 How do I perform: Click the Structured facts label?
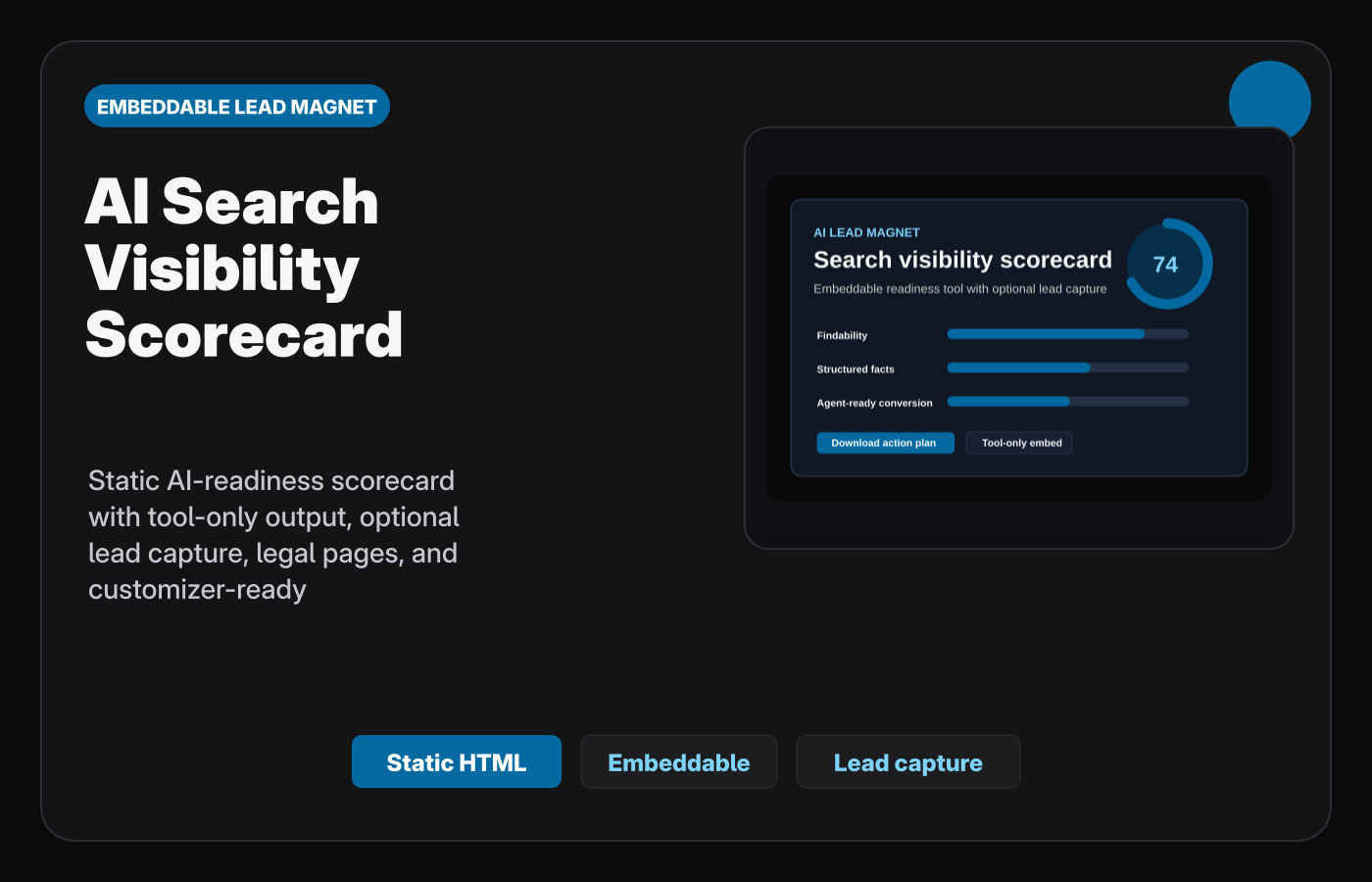pyautogui.click(x=856, y=369)
